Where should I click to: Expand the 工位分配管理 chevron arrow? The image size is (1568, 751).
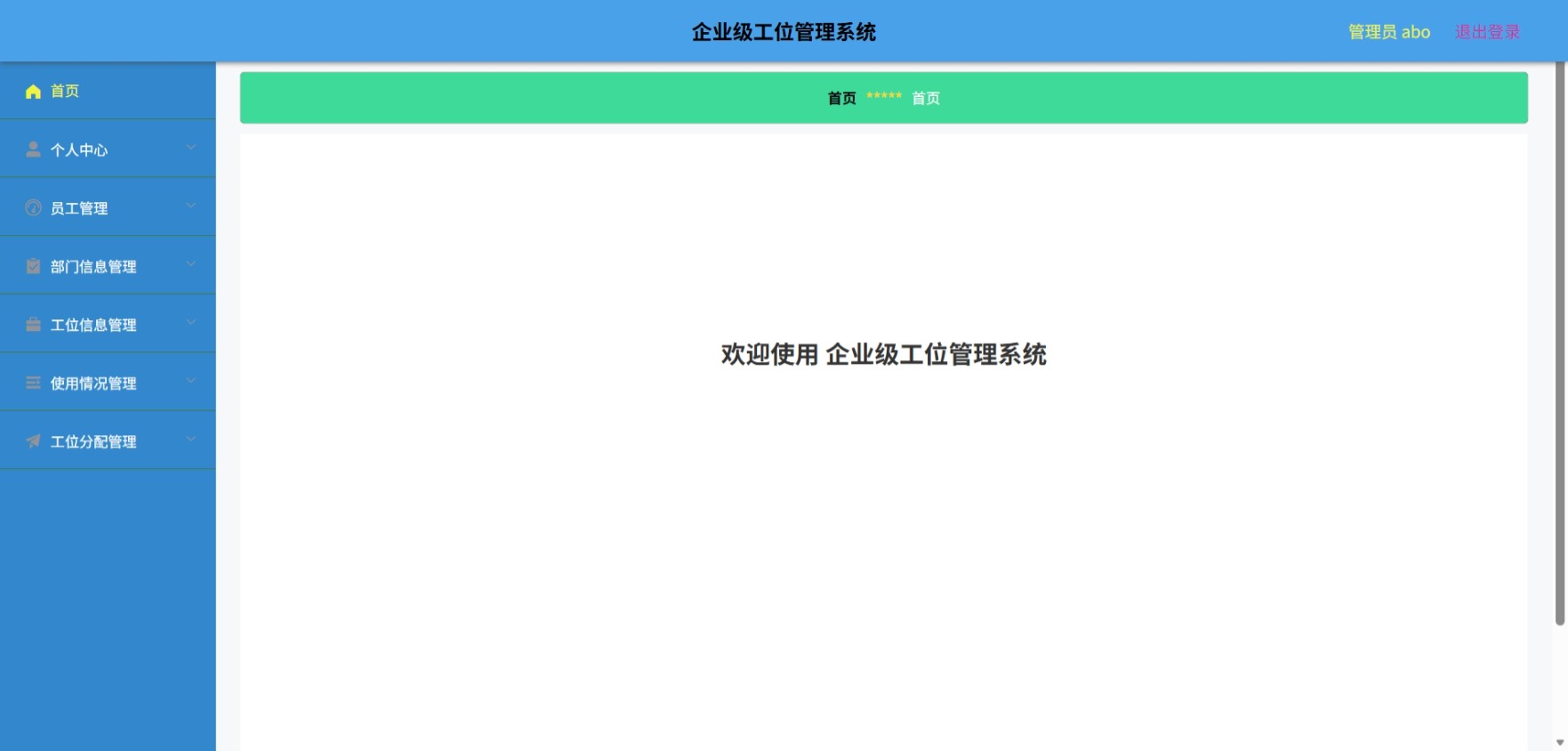click(190, 439)
